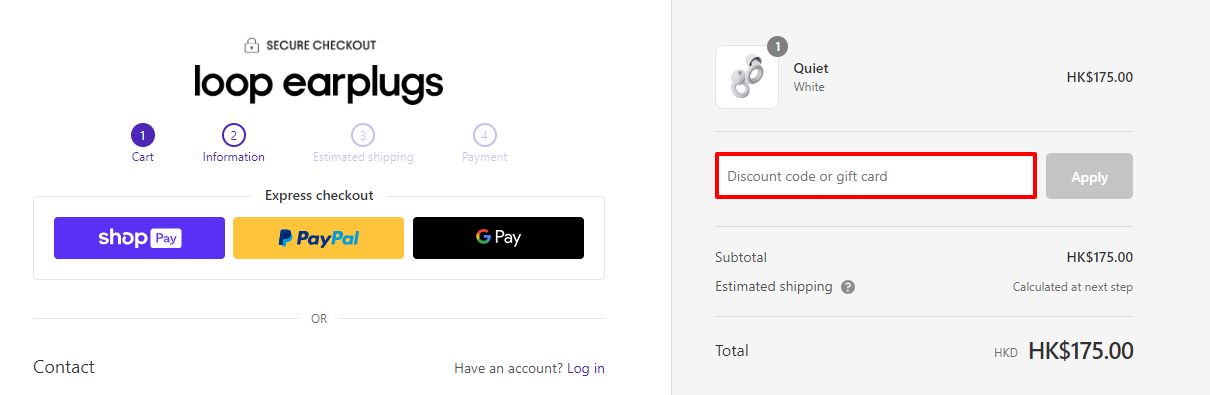
Task: Click the Quiet earplugs product thumbnail
Action: point(747,77)
